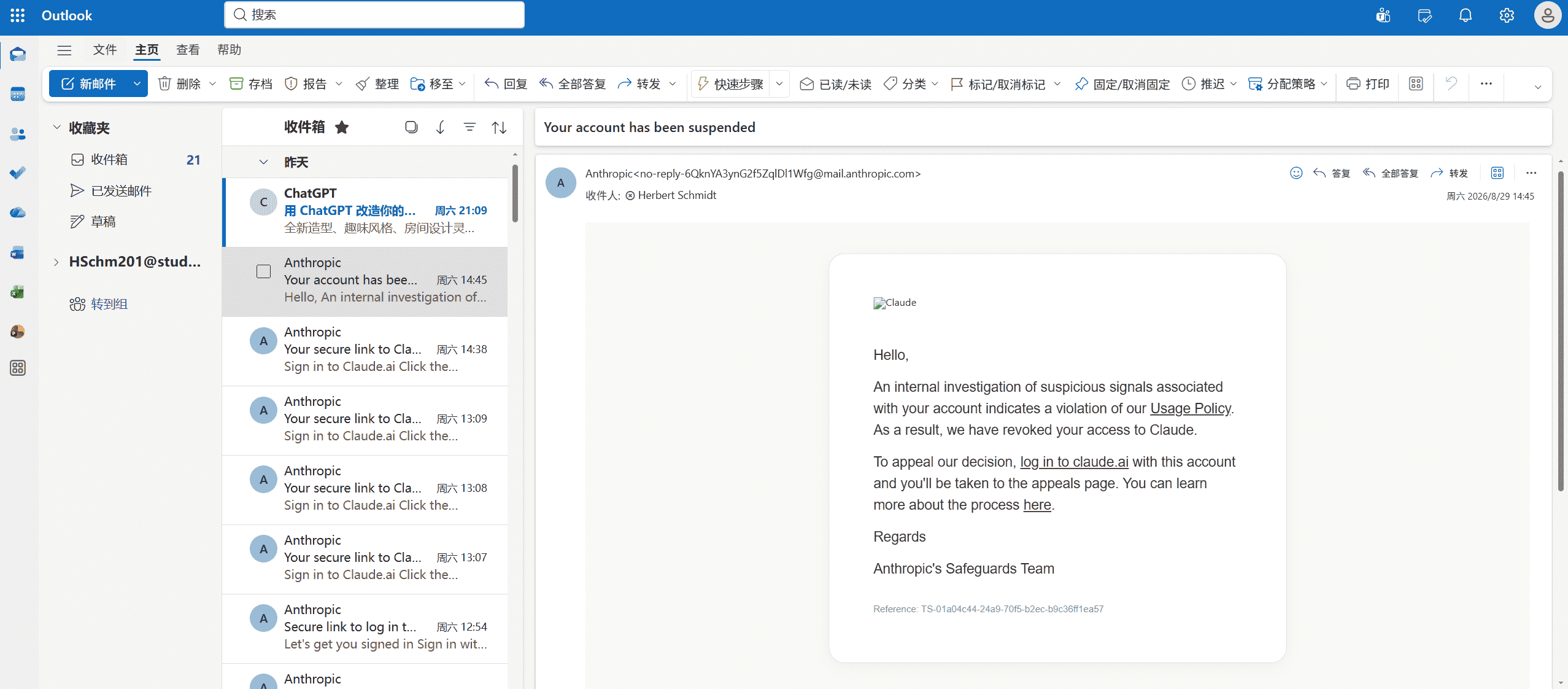Collapse the Favorites (收藏夹) folder group
The image size is (1568, 689).
click(56, 127)
